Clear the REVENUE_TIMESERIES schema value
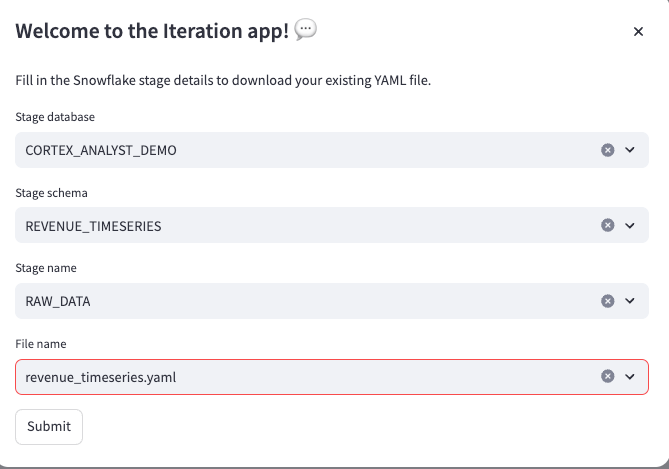This screenshot has height=469, width=669. tap(608, 225)
